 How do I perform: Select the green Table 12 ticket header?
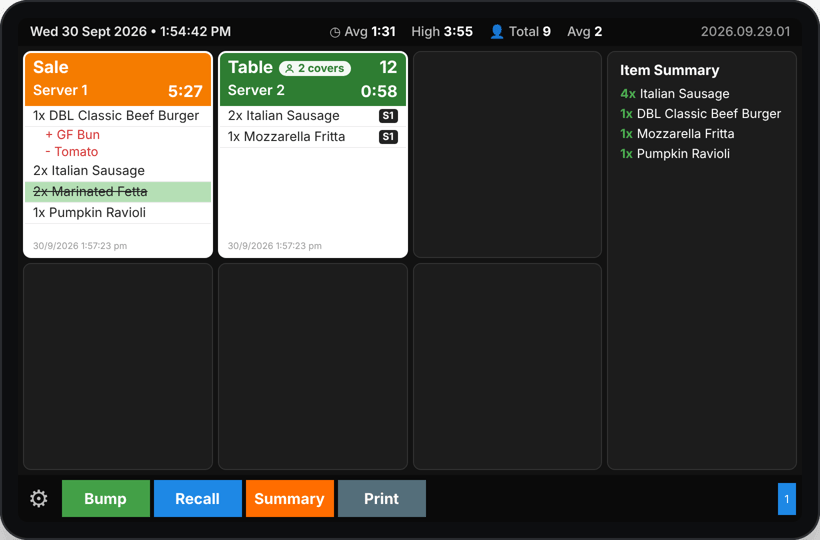pos(313,79)
